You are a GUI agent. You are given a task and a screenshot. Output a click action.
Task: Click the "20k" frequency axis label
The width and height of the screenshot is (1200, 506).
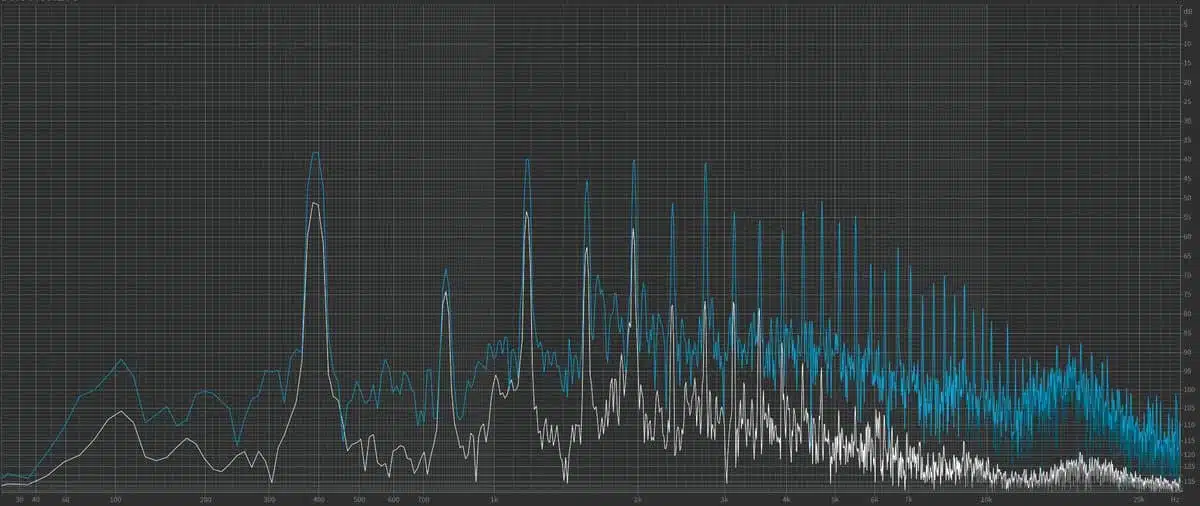[1137, 498]
